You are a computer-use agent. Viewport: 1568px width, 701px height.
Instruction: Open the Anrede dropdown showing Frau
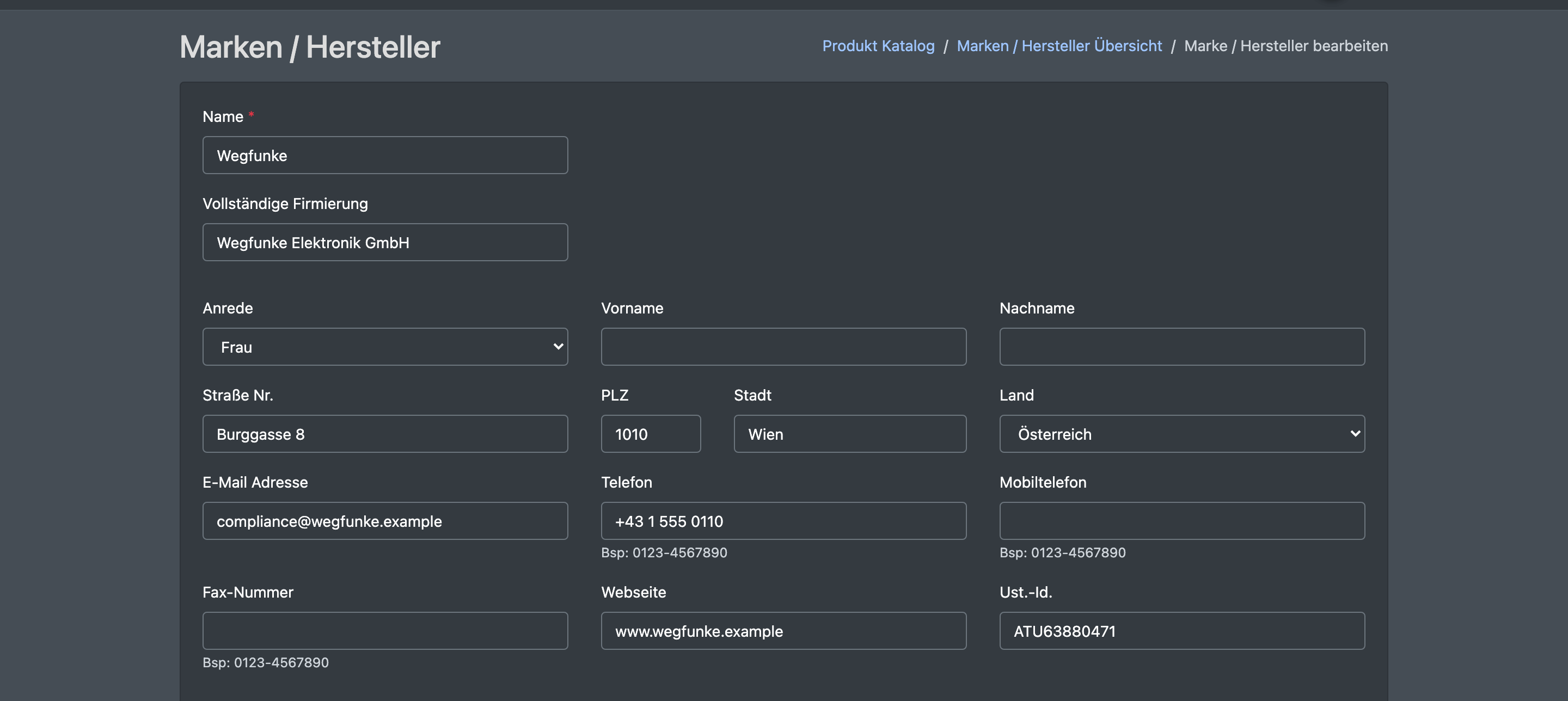click(x=385, y=347)
